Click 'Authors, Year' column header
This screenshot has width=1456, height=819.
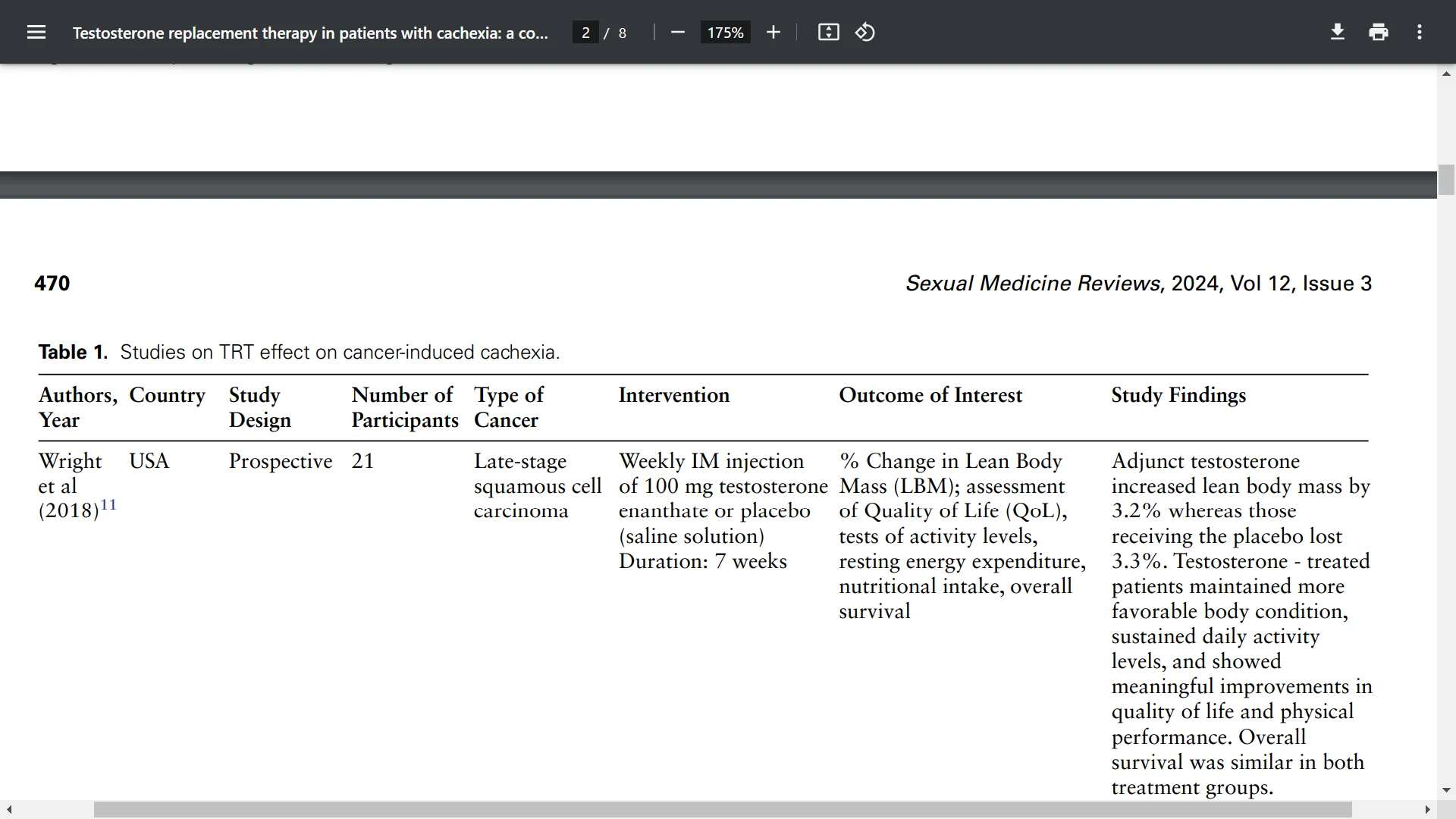coord(78,407)
